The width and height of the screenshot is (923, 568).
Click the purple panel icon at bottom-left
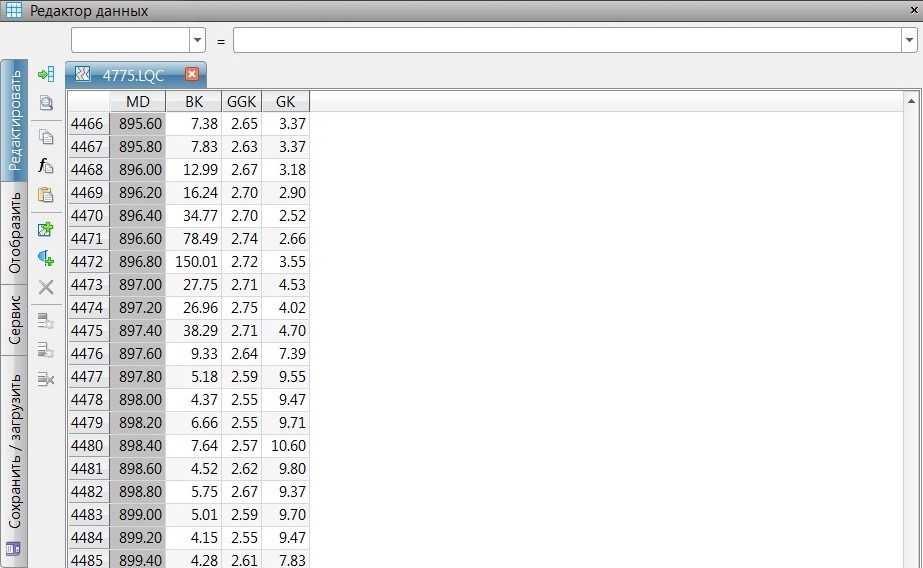pos(13,549)
